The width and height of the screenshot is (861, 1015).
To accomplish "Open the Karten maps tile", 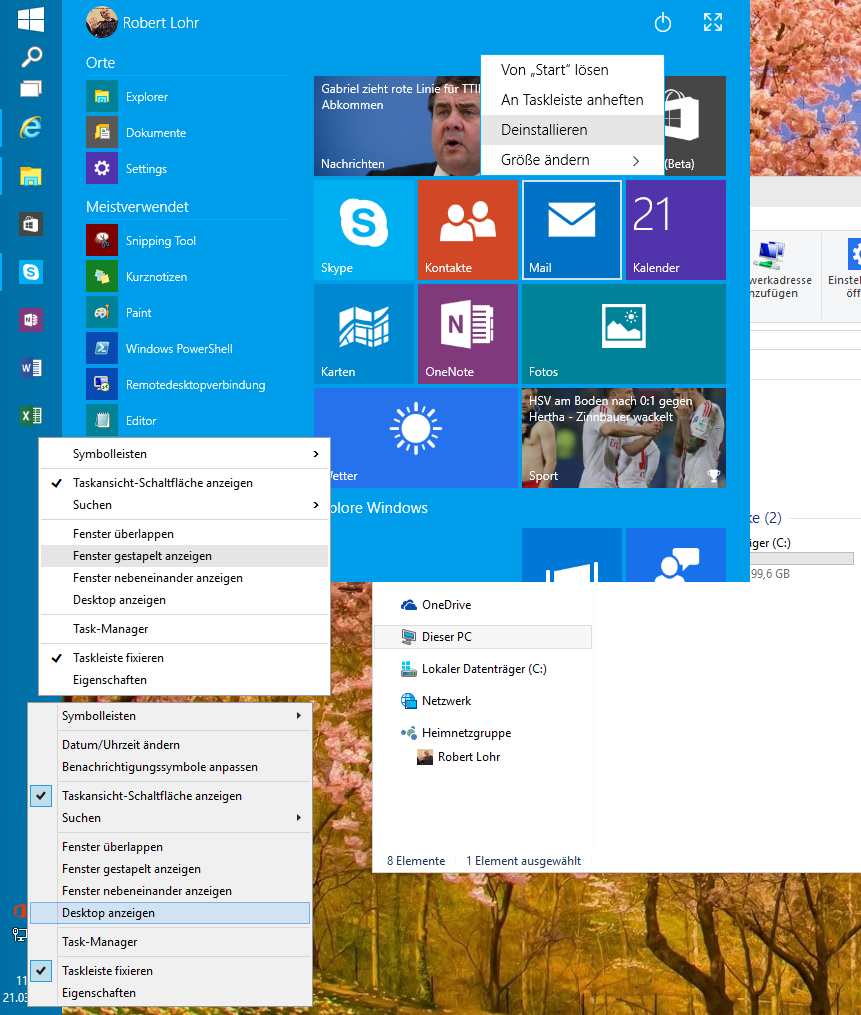I will click(363, 333).
